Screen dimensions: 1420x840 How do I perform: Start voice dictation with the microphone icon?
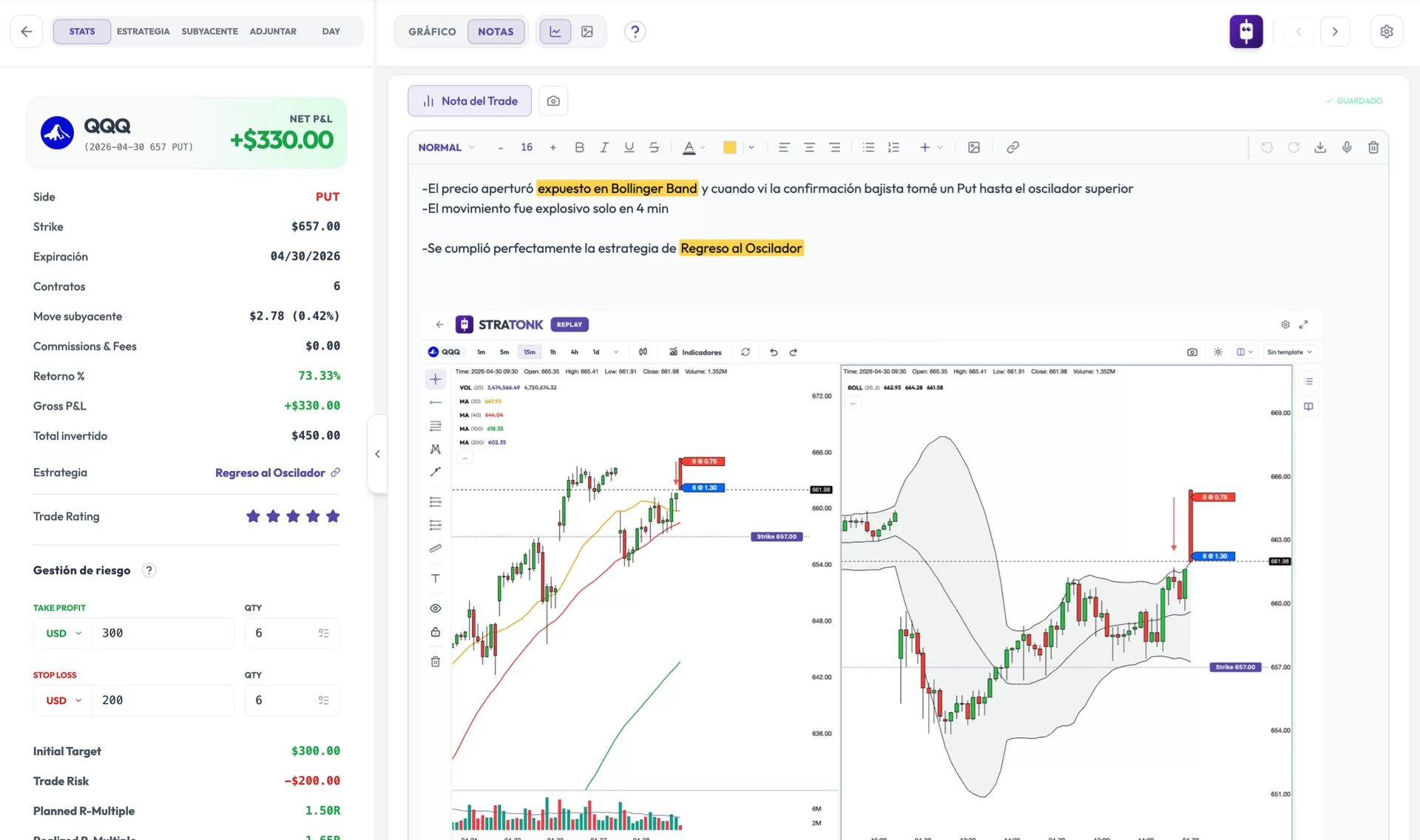tap(1347, 147)
